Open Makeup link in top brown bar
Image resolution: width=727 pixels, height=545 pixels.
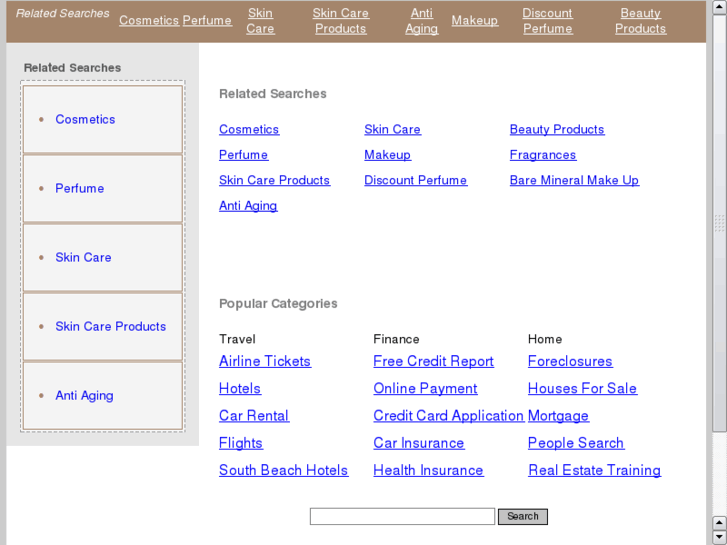tap(475, 20)
